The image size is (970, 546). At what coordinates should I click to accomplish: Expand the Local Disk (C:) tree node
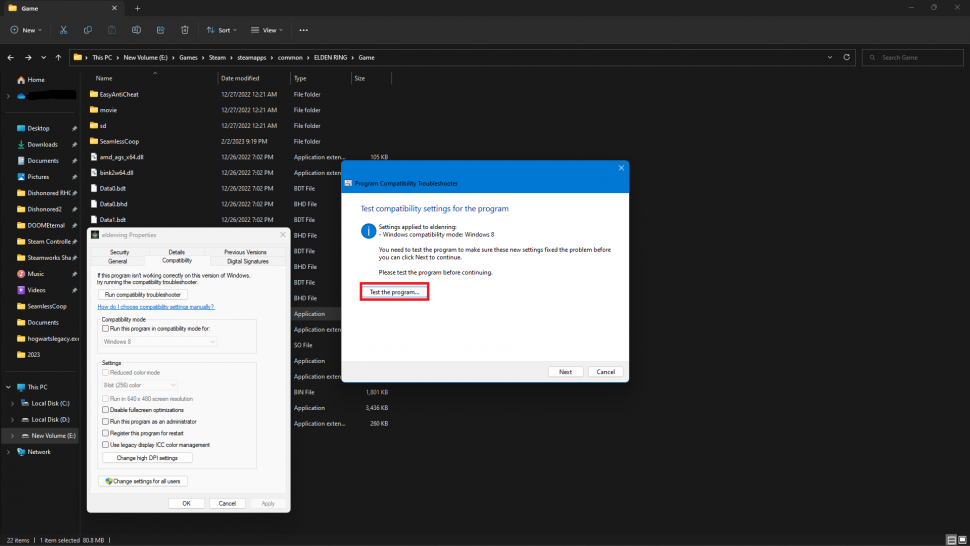pyautogui.click(x=12, y=403)
